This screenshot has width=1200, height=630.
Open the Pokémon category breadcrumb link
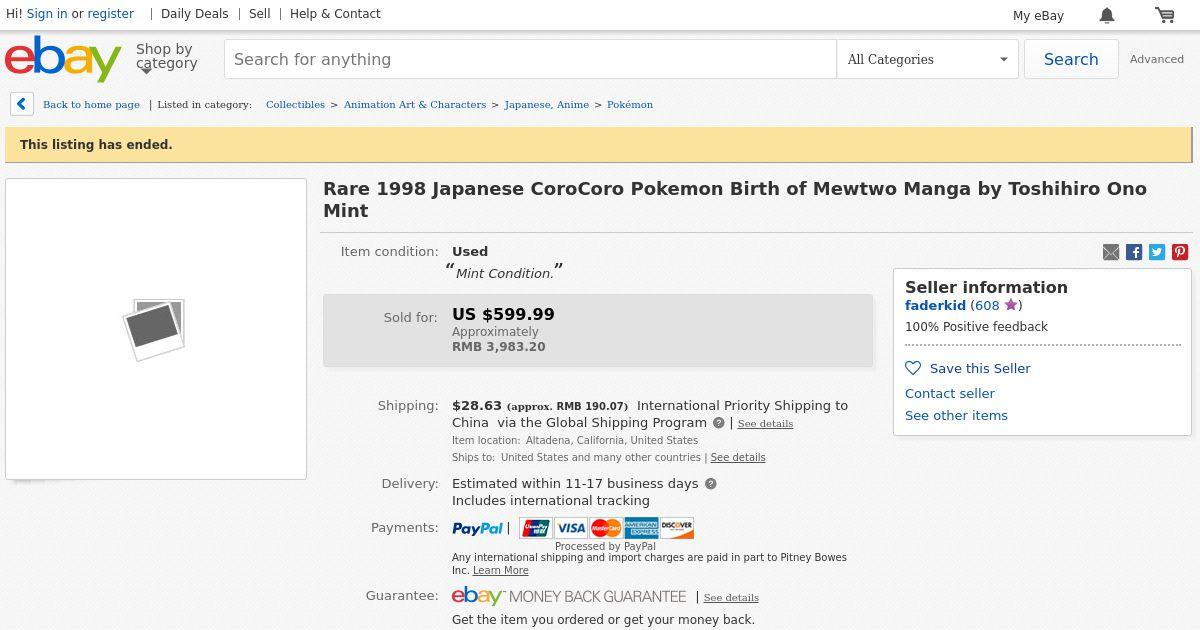630,104
